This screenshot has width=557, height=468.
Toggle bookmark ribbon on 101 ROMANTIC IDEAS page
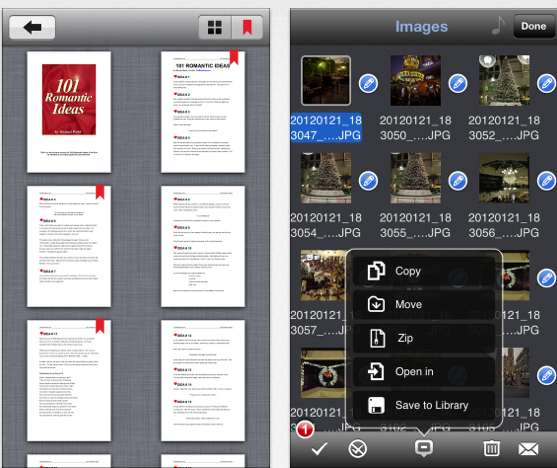tap(234, 57)
